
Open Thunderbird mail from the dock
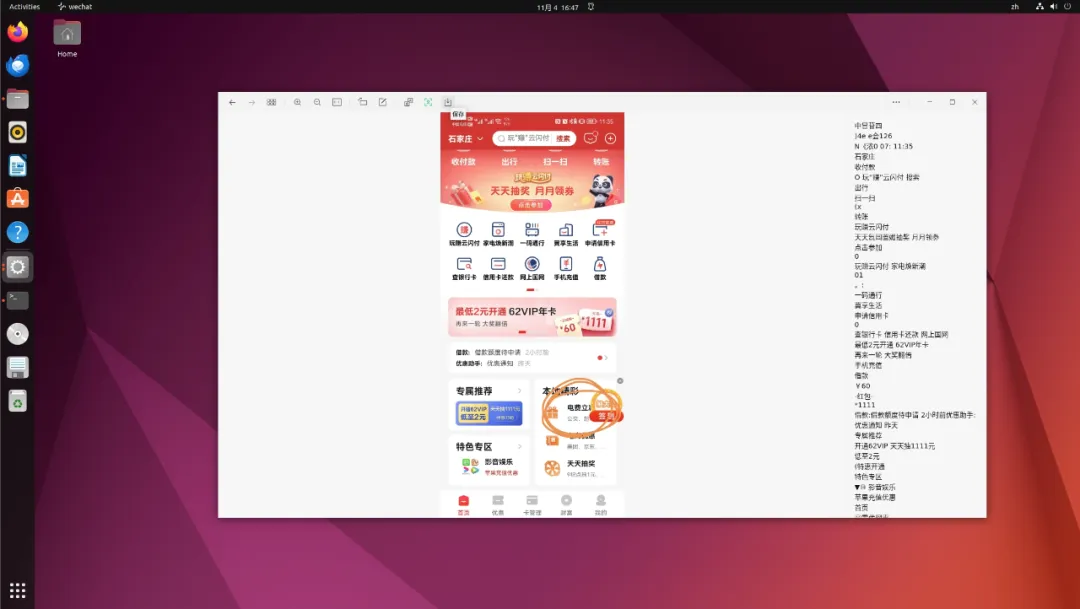(18, 65)
